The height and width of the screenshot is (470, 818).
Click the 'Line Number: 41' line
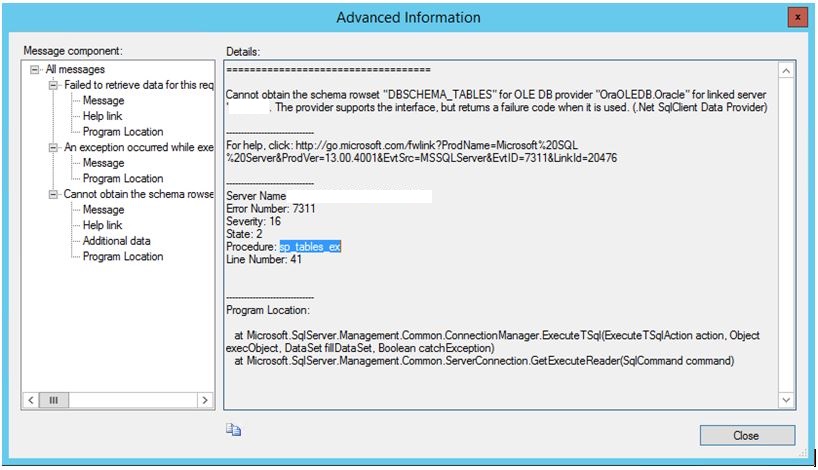[x=264, y=259]
